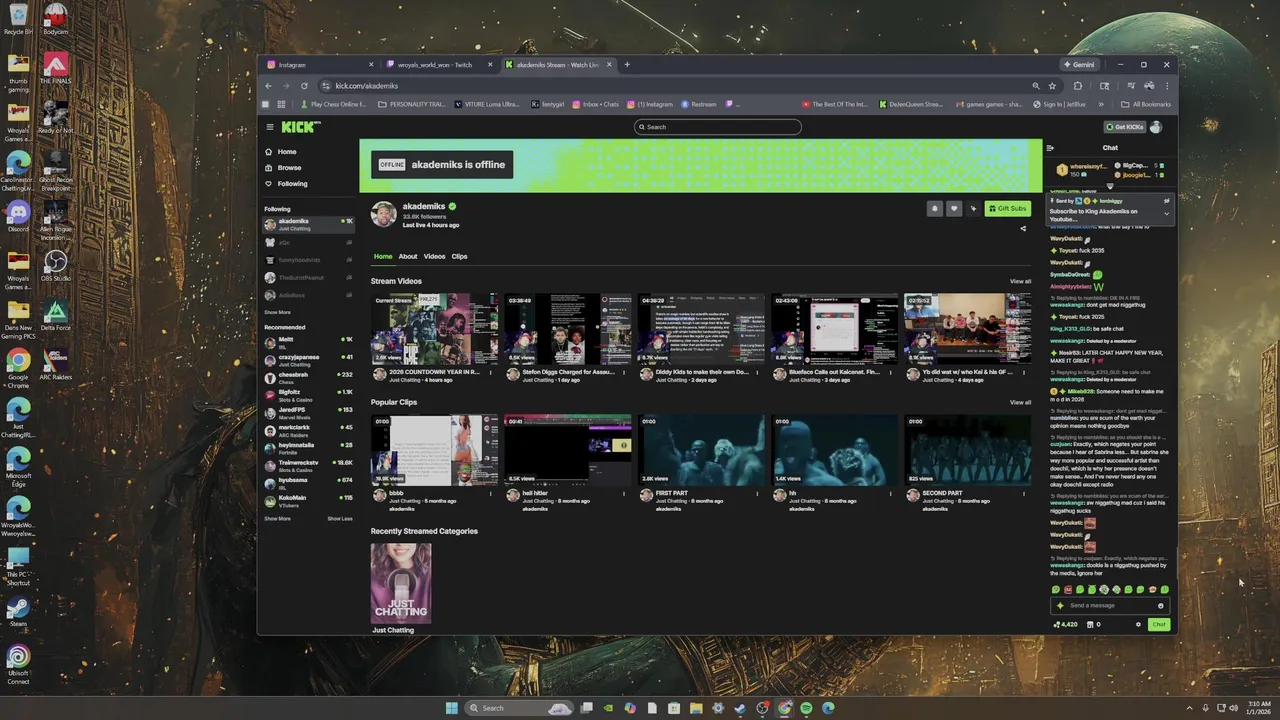This screenshot has height=720, width=1280.
Task: Open the Kick hamburger sidebar menu
Action: click(270, 127)
